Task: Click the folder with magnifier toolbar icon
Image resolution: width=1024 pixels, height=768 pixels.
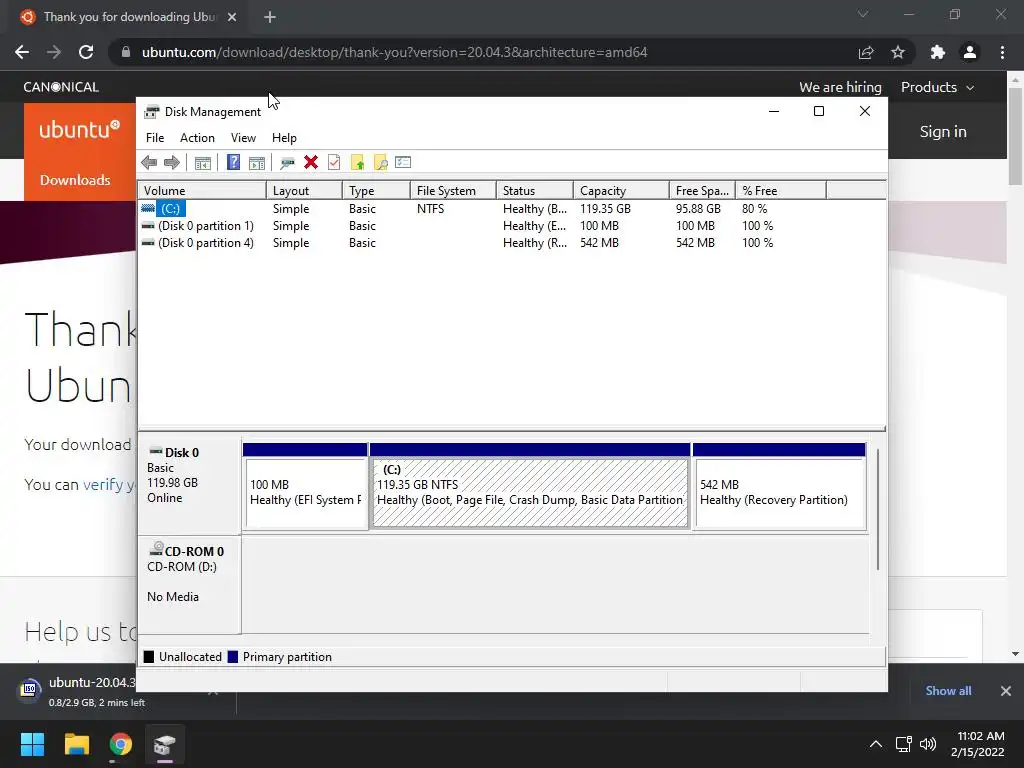Action: 380,163
